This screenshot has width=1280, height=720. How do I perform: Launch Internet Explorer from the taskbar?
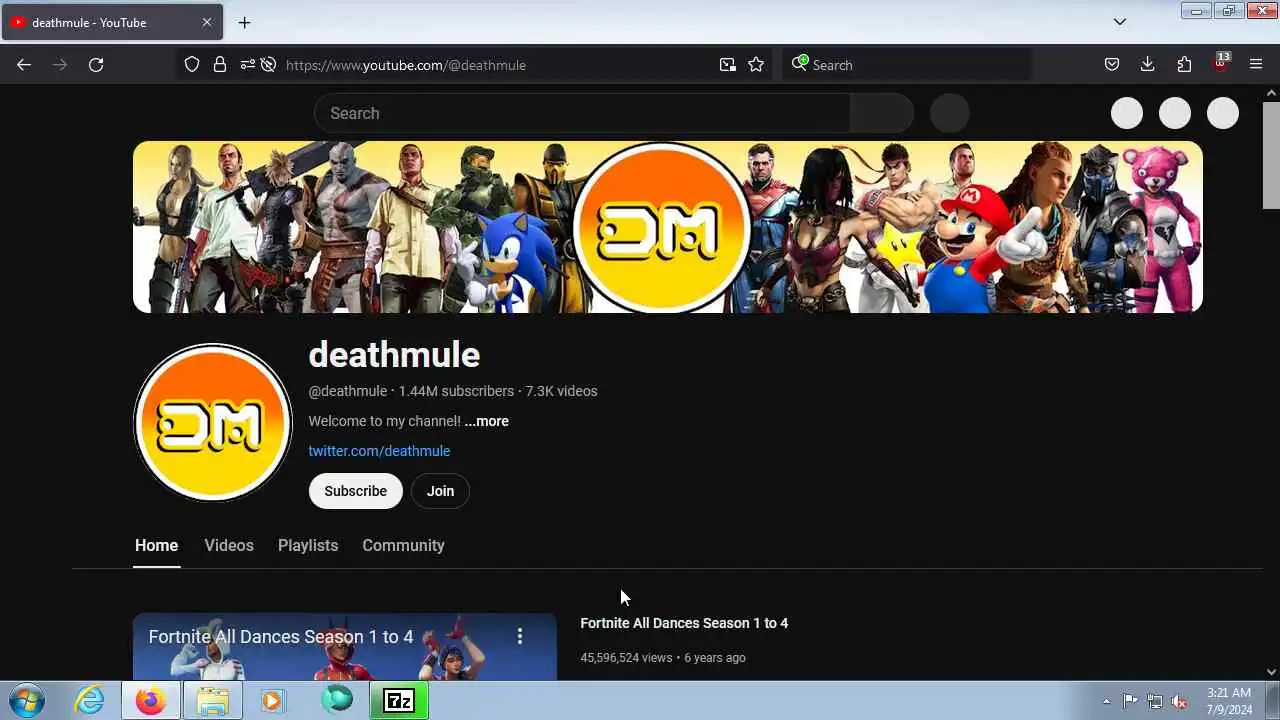coord(90,700)
